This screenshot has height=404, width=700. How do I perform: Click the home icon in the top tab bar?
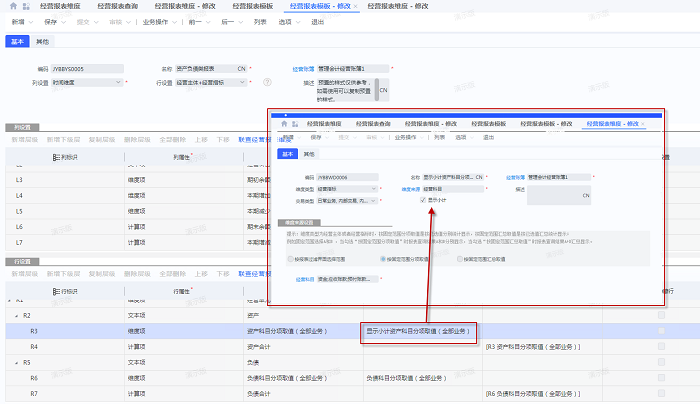click(x=10, y=6)
